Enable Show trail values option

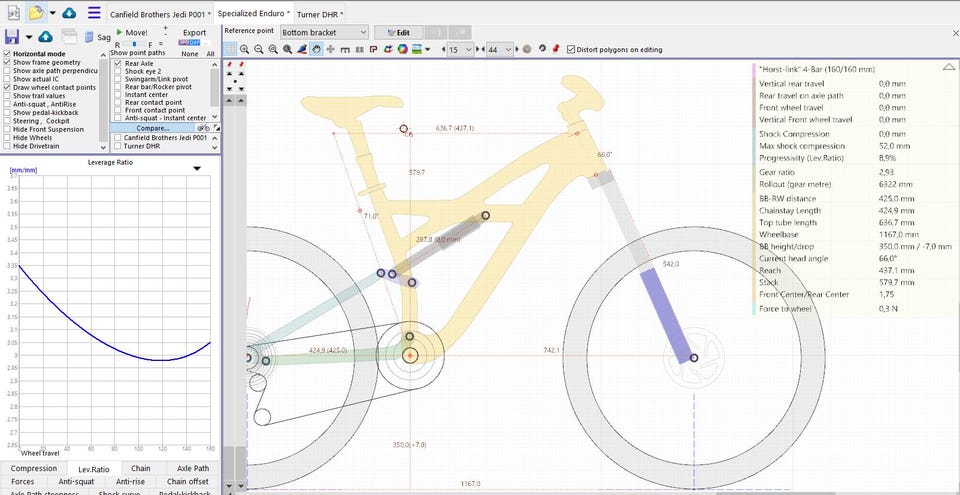pos(8,96)
